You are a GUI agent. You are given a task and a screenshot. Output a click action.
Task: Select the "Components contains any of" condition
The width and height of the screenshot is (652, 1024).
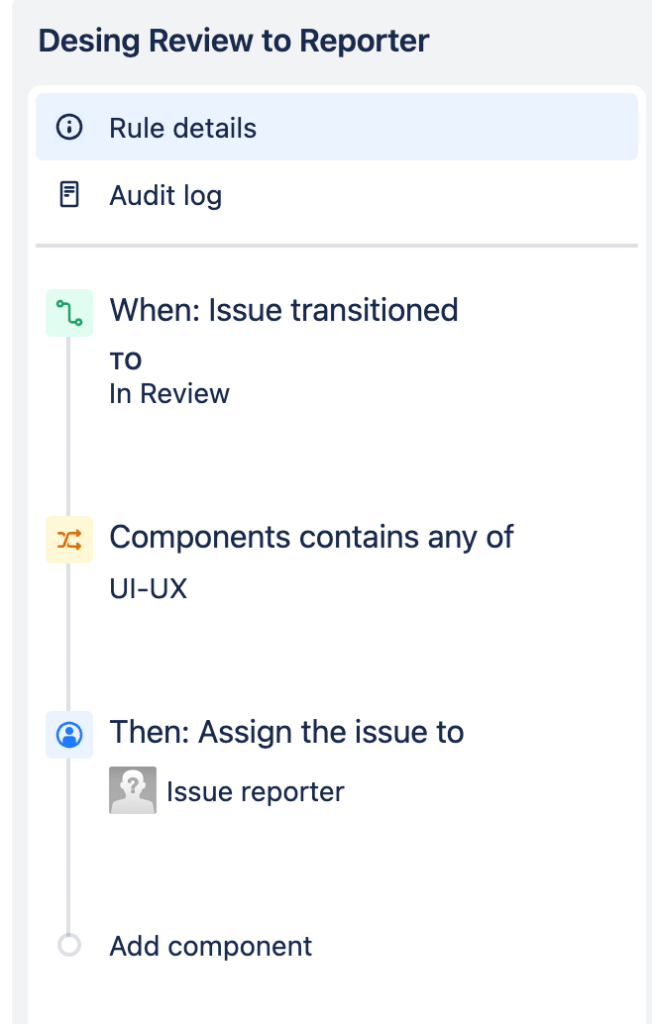click(x=311, y=537)
